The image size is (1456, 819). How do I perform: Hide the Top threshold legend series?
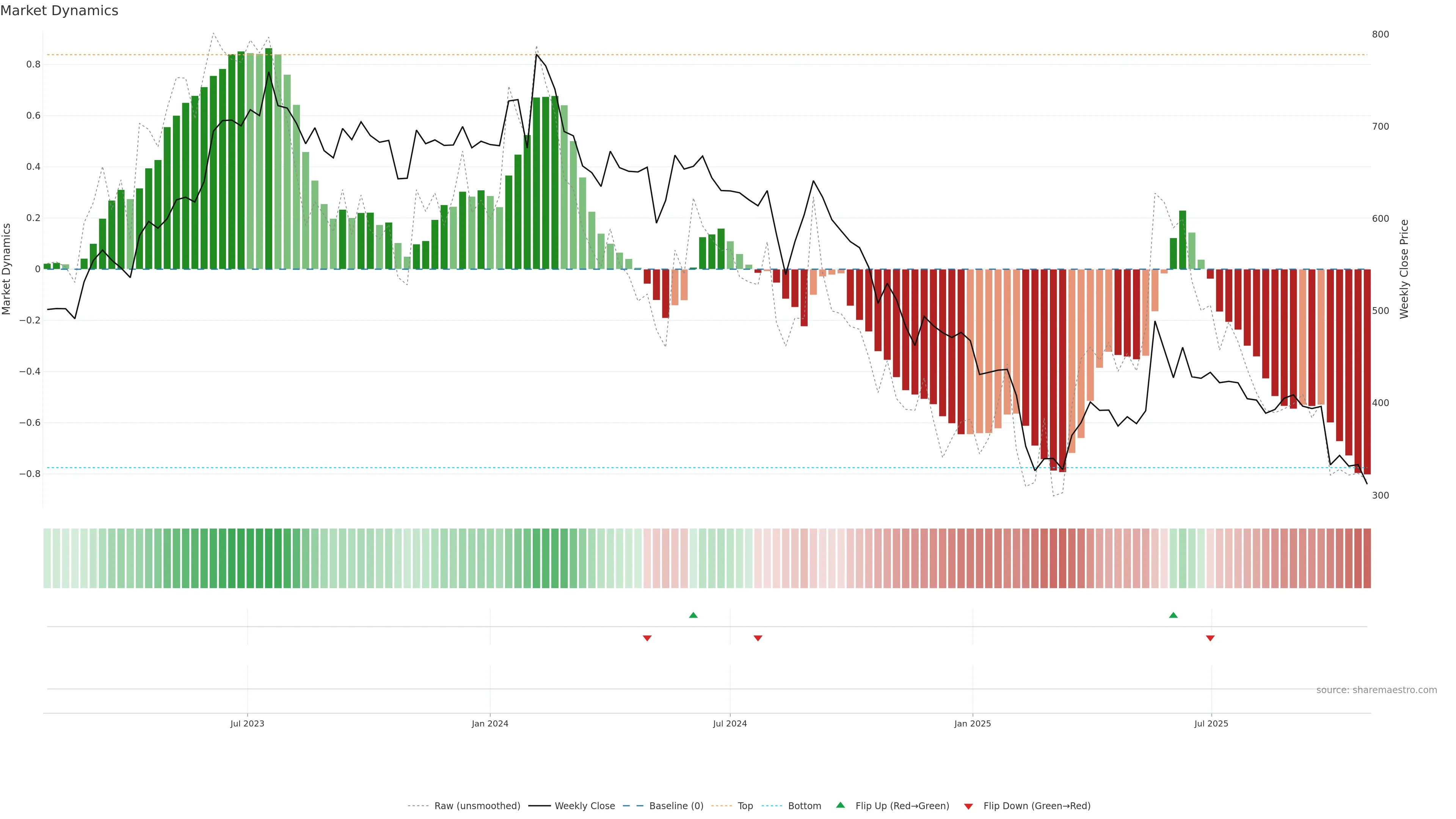(745, 806)
